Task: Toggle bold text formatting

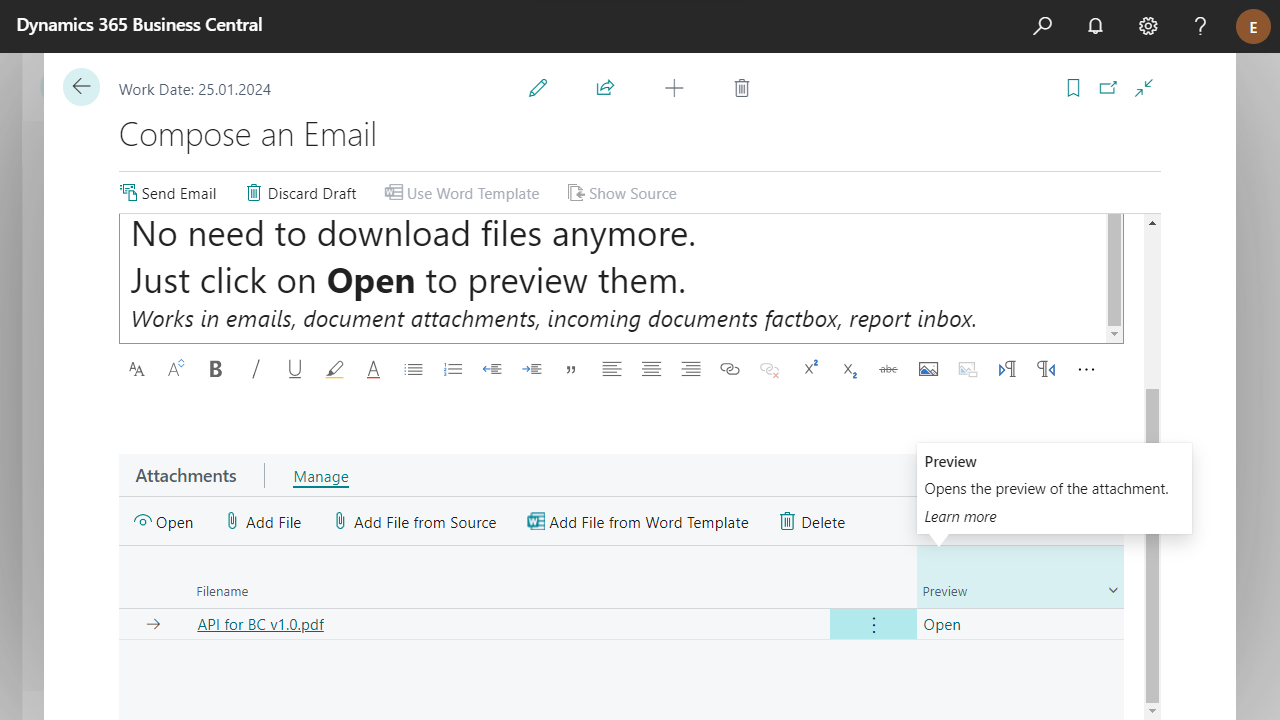Action: pyautogui.click(x=215, y=369)
